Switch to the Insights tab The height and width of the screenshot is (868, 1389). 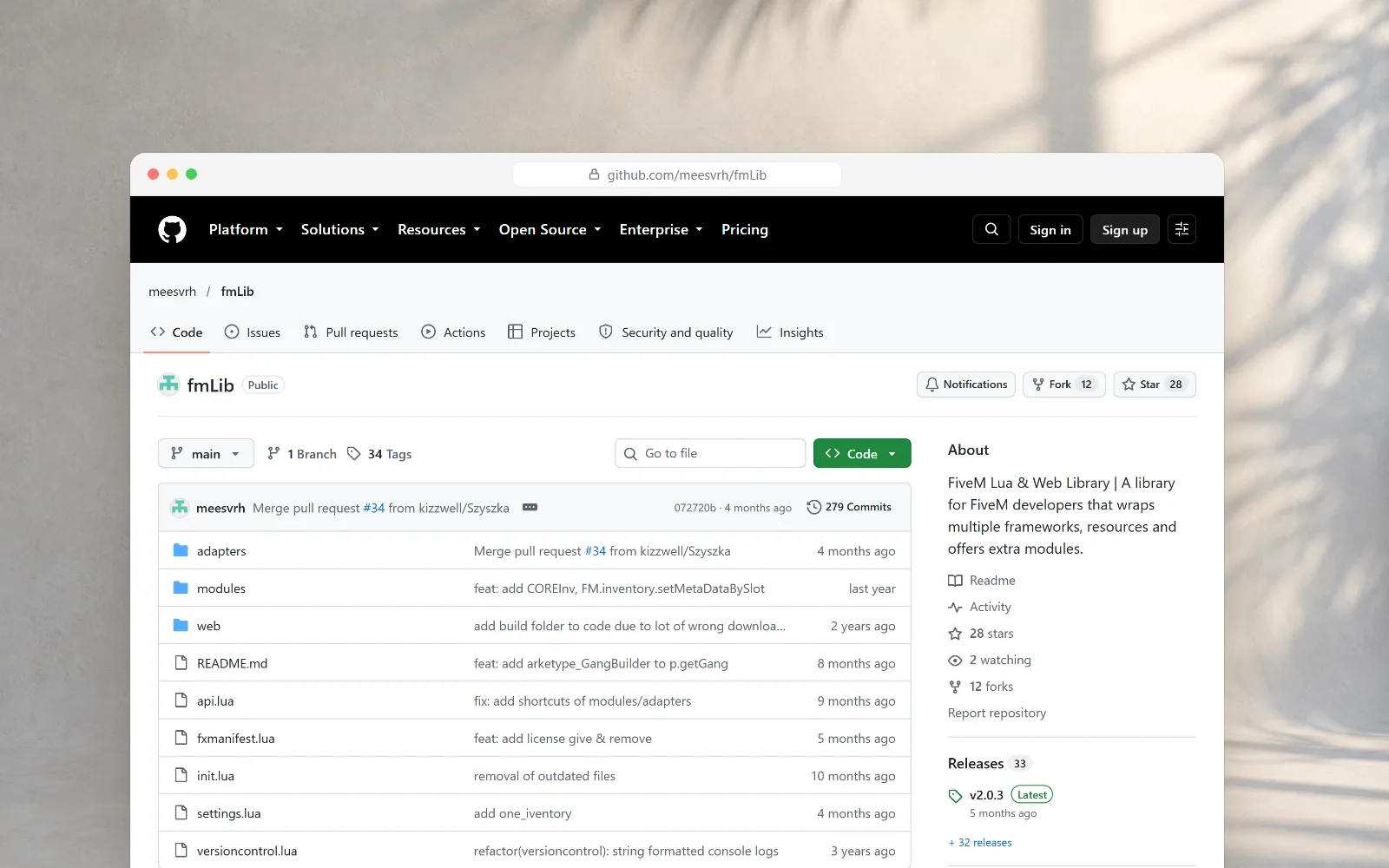click(x=790, y=332)
